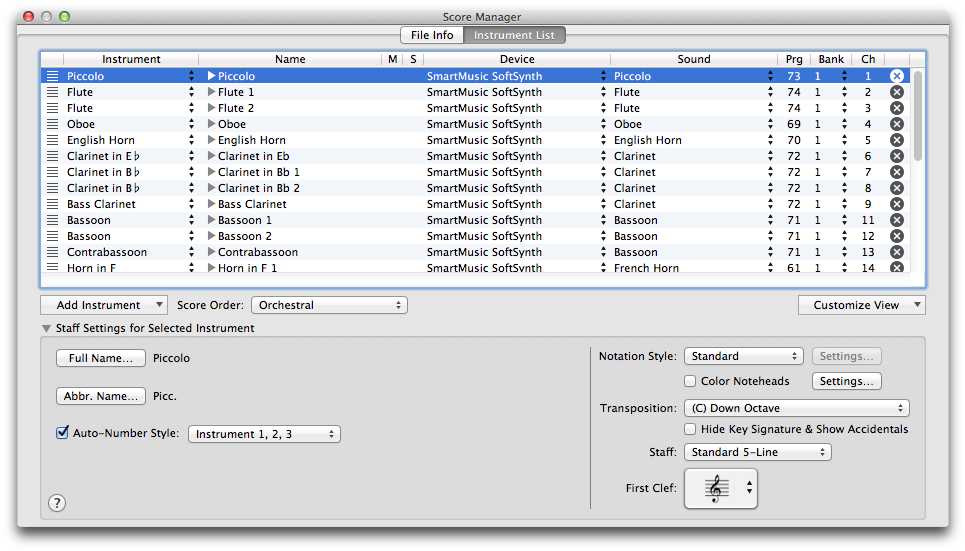The width and height of the screenshot is (965, 551).
Task: Click the Full Name... button
Action: 100,358
